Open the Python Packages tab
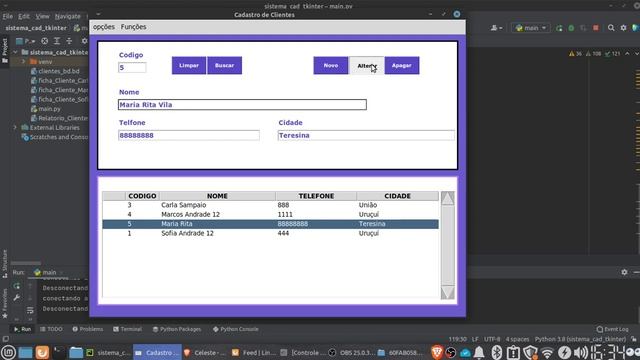640x360 pixels. click(177, 329)
